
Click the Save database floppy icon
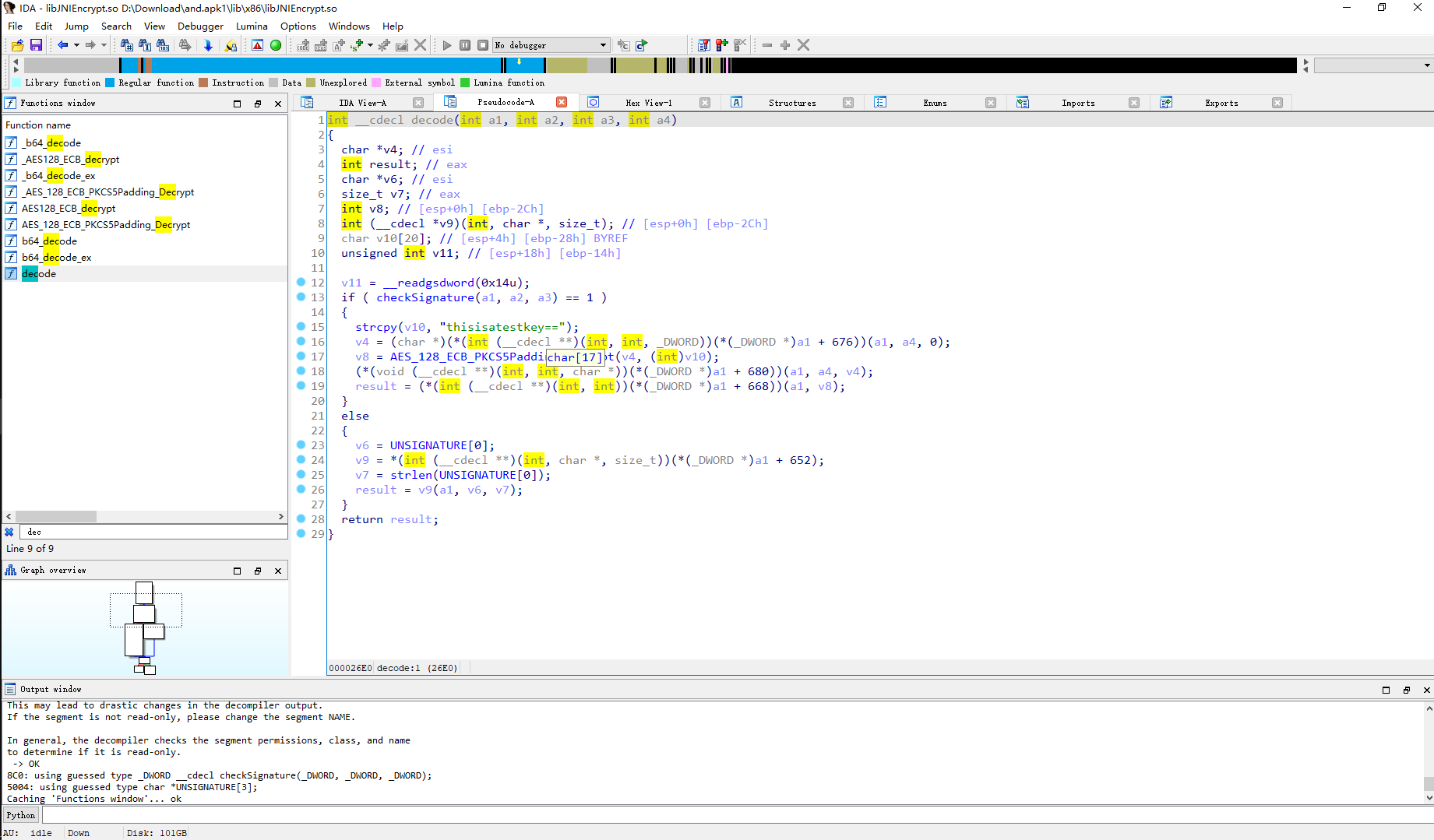click(36, 45)
